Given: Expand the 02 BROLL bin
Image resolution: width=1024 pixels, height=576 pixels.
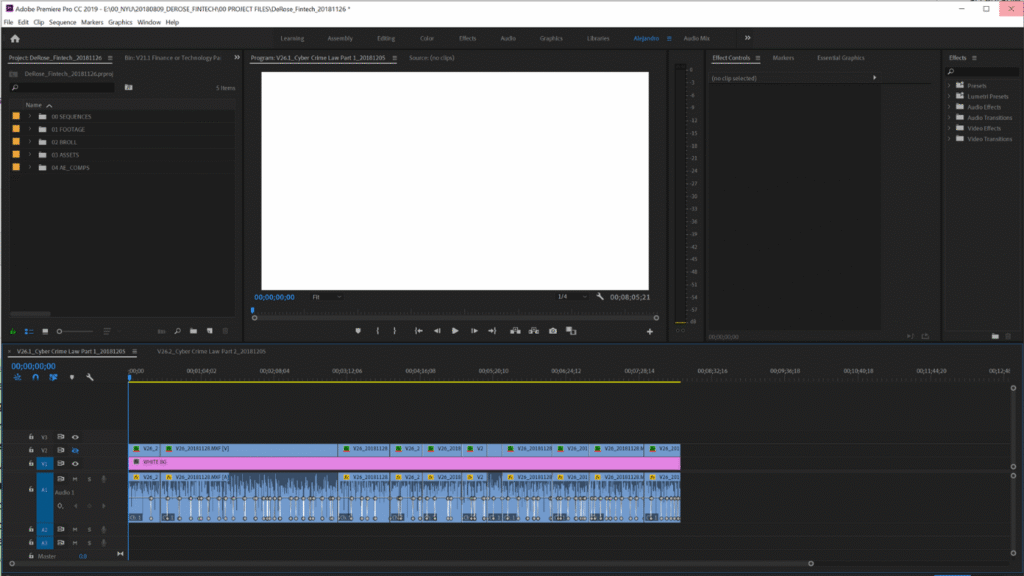Looking at the screenshot, I should (29, 142).
